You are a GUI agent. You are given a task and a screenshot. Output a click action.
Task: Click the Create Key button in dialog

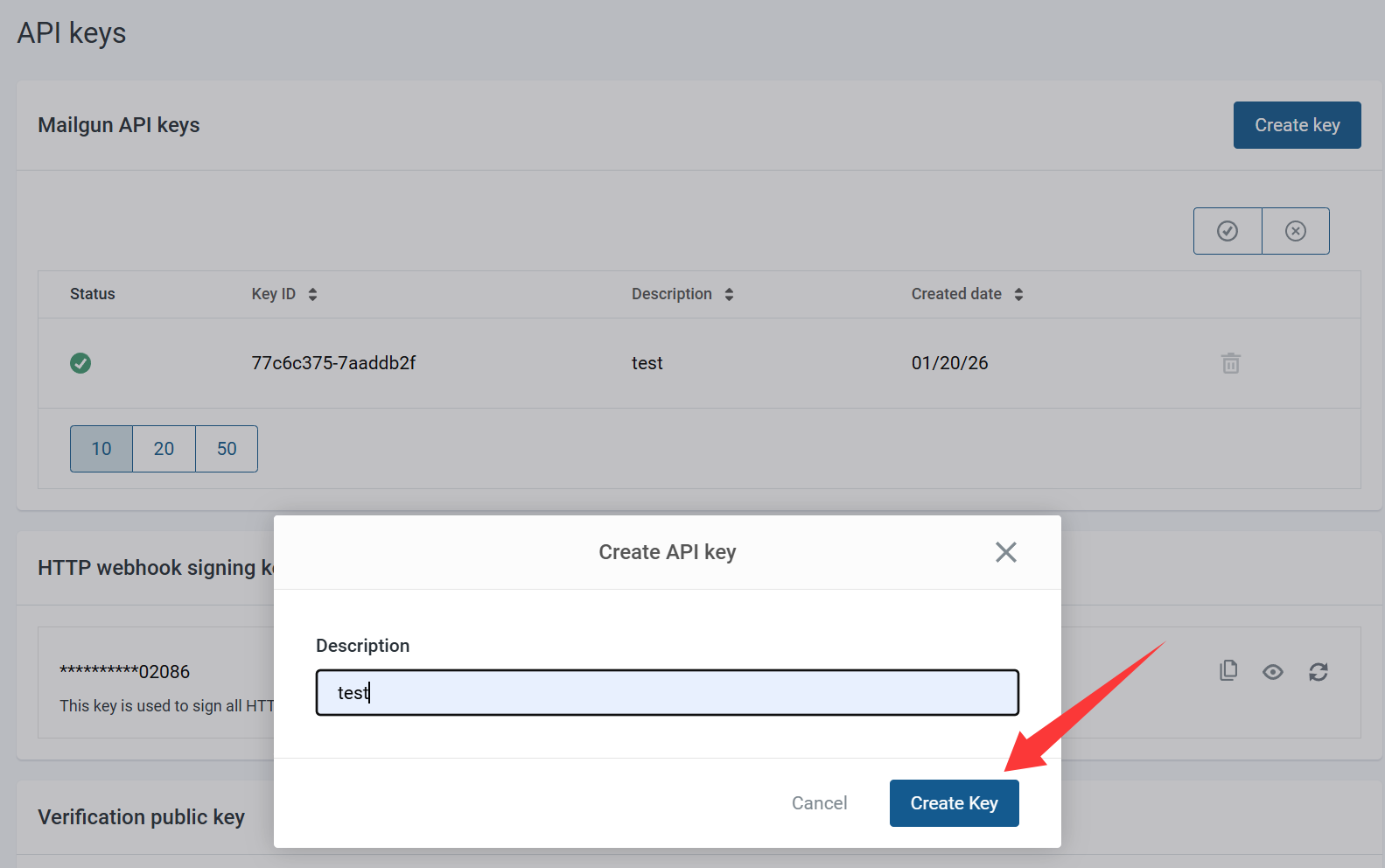click(x=954, y=803)
